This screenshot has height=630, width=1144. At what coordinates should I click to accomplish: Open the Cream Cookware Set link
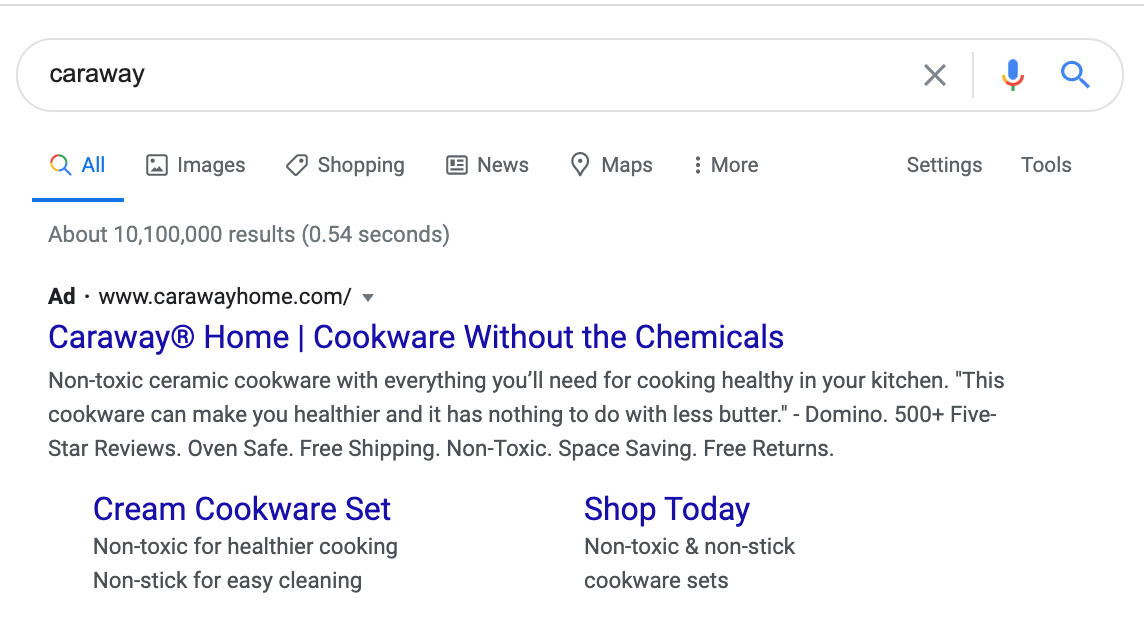[241, 509]
